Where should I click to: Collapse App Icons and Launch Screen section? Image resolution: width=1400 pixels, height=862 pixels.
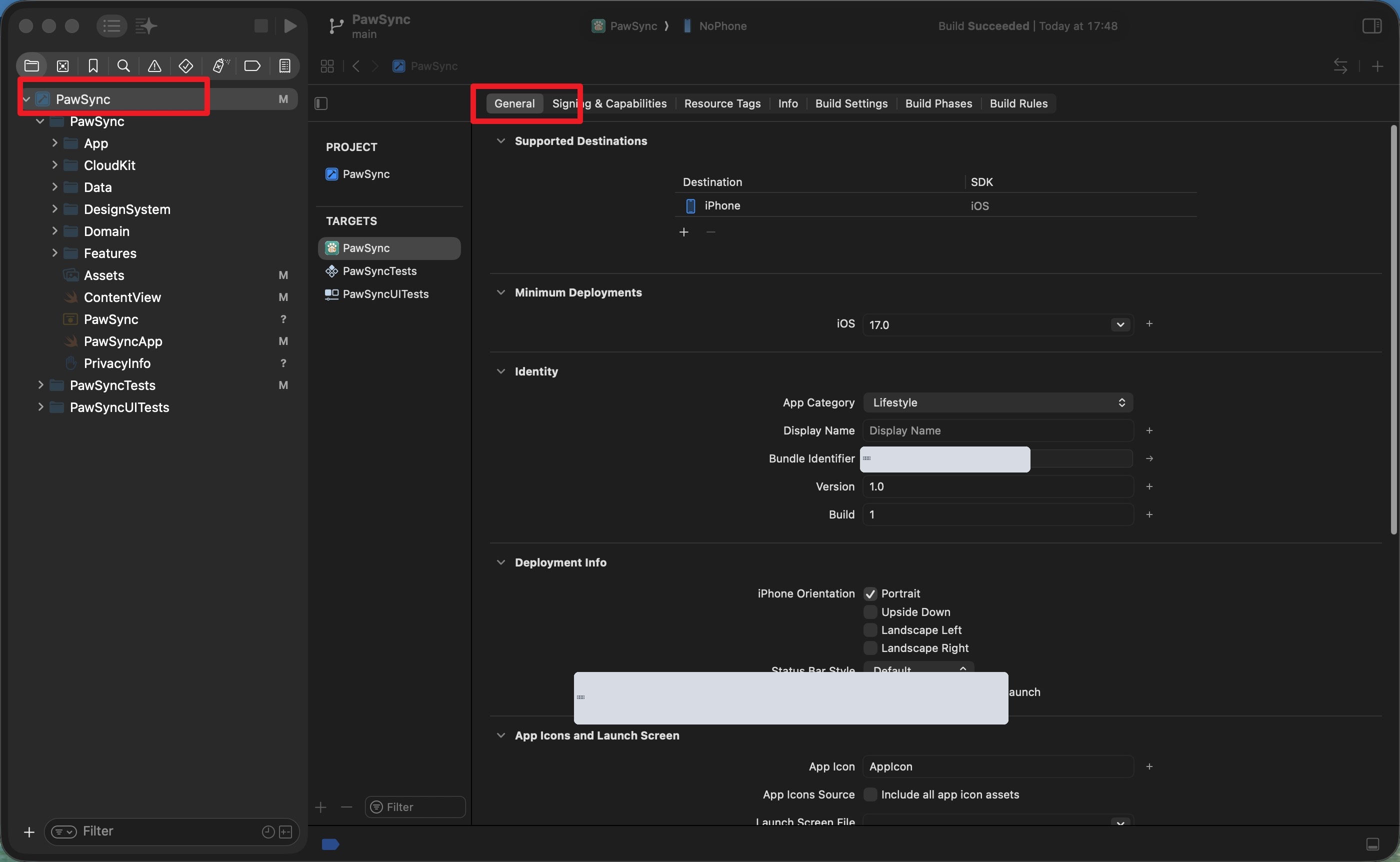pos(500,735)
